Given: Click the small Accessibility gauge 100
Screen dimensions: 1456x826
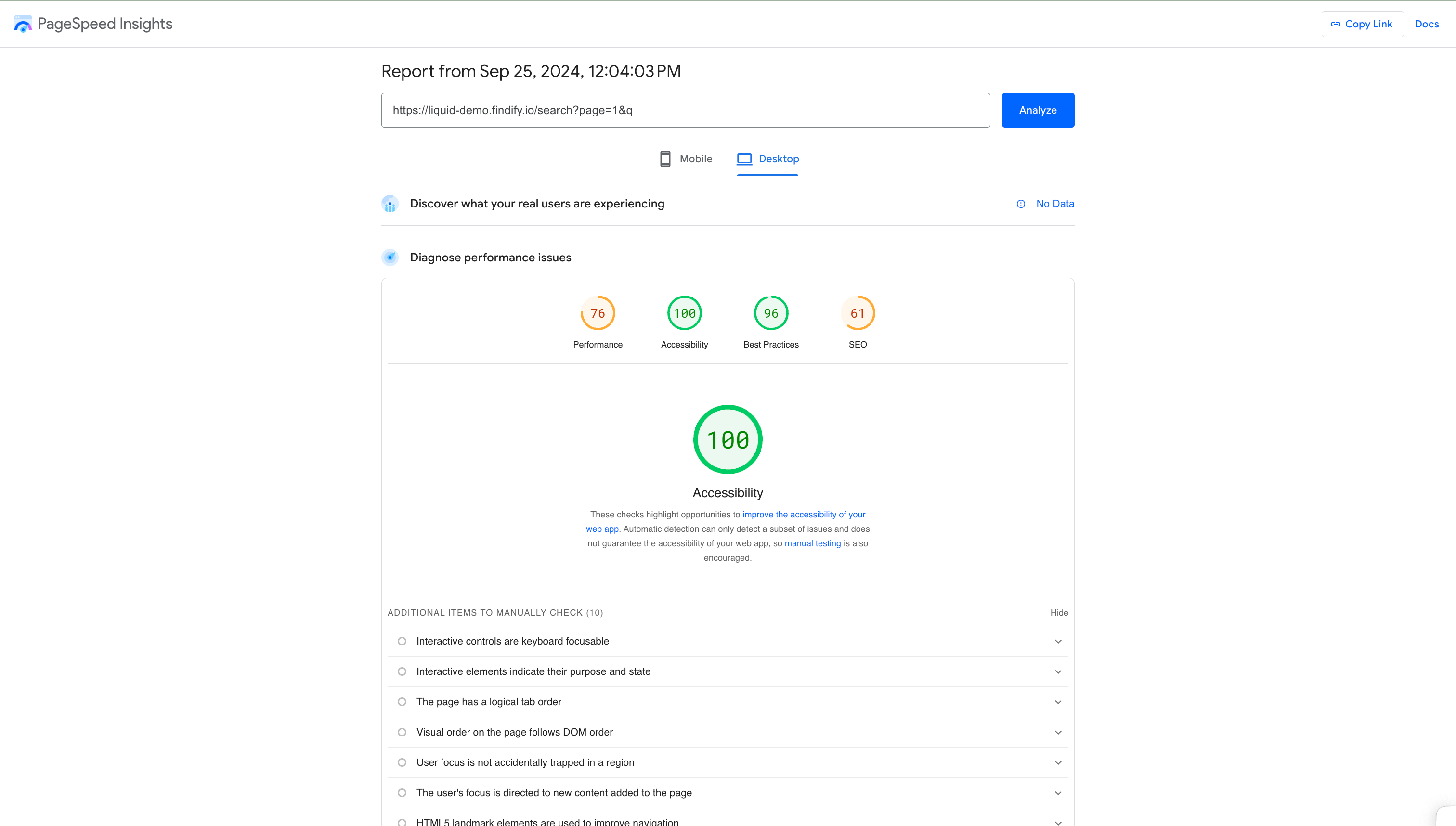Looking at the screenshot, I should [684, 313].
